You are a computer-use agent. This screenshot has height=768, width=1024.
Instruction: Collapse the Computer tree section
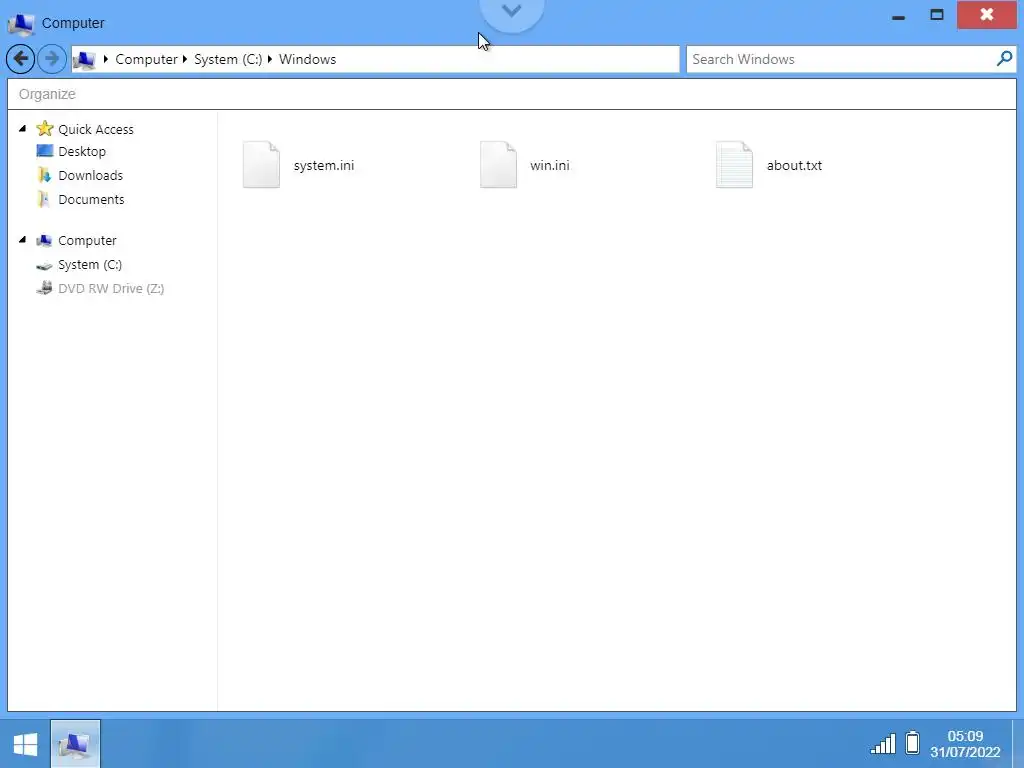pyautogui.click(x=23, y=240)
